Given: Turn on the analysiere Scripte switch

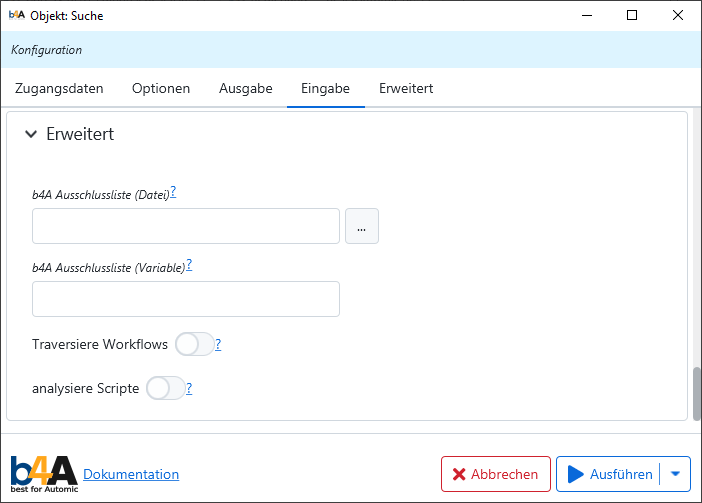Looking at the screenshot, I should tap(165, 388).
